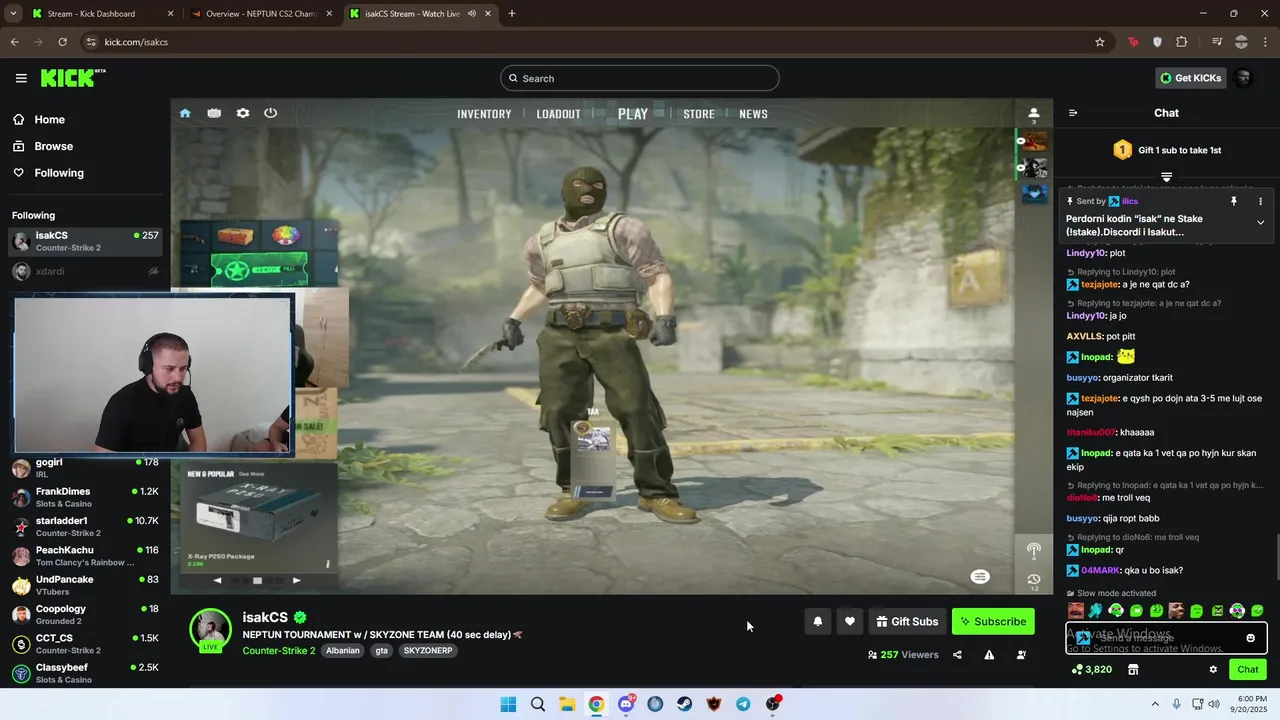
Task: Open FrankDimes channel in sidebar
Action: (x=85, y=497)
